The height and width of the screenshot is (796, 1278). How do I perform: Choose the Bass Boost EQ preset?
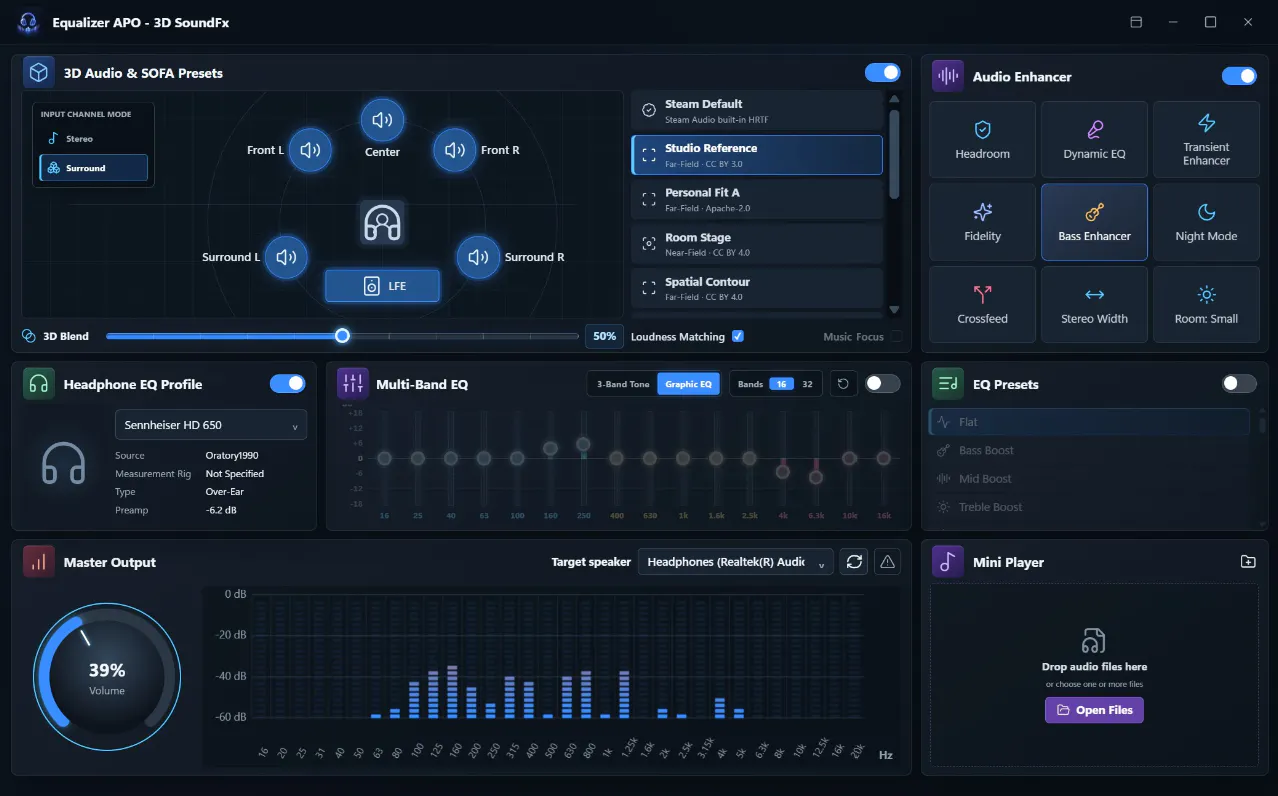click(x=1089, y=450)
